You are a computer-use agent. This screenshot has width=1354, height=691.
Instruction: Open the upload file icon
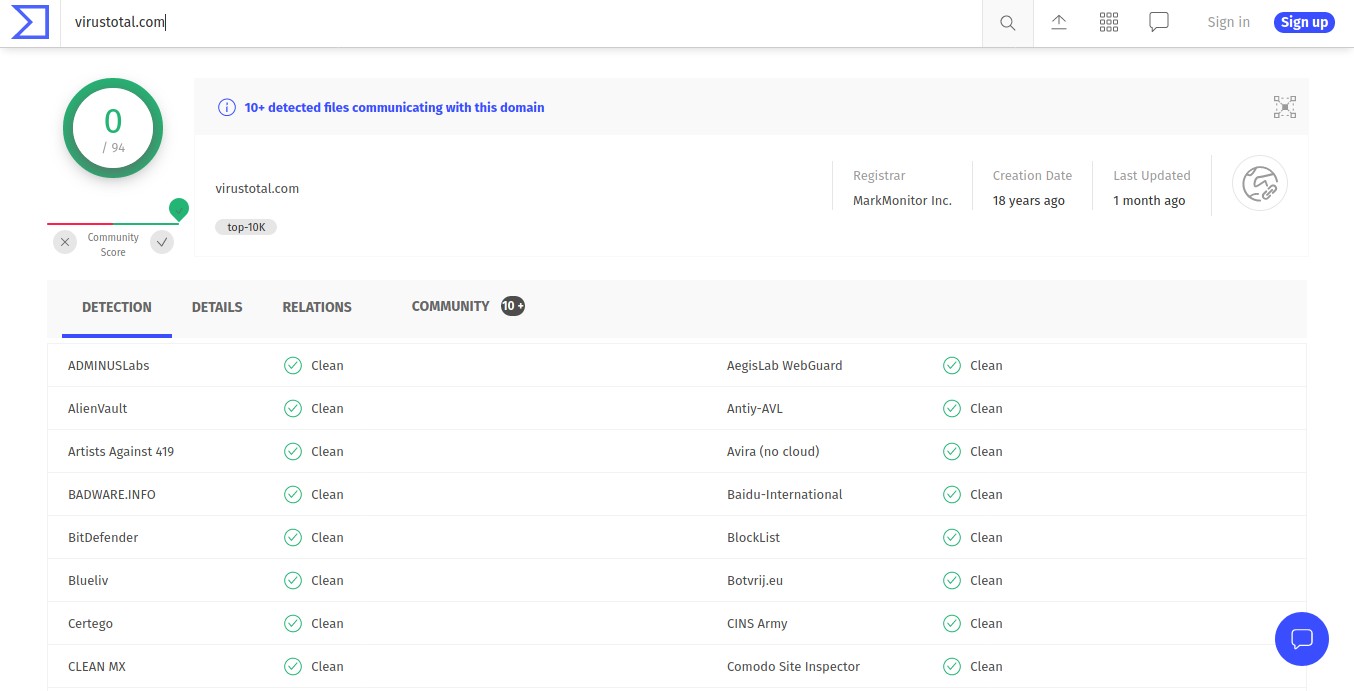pos(1059,22)
